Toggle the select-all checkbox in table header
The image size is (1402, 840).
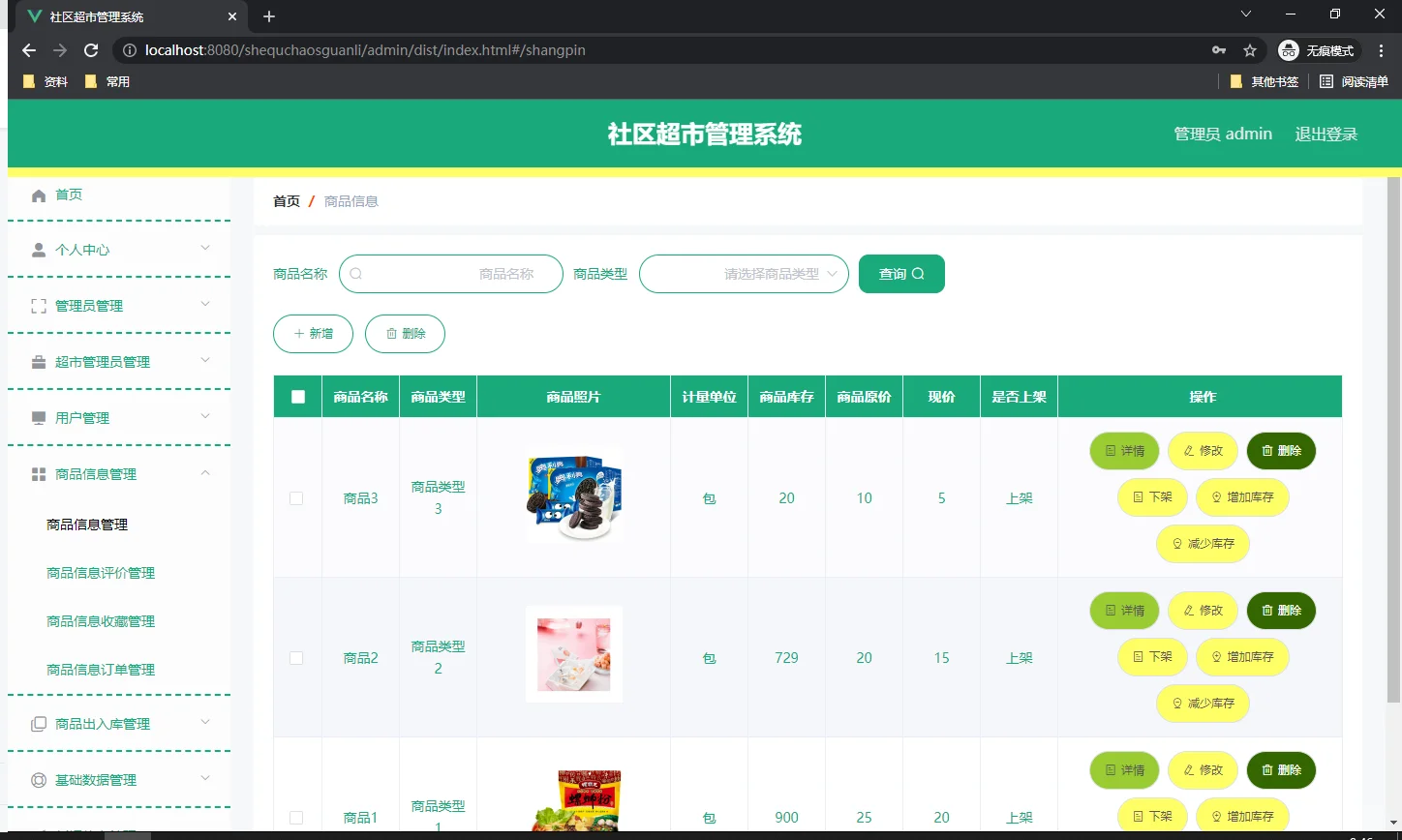tap(297, 395)
